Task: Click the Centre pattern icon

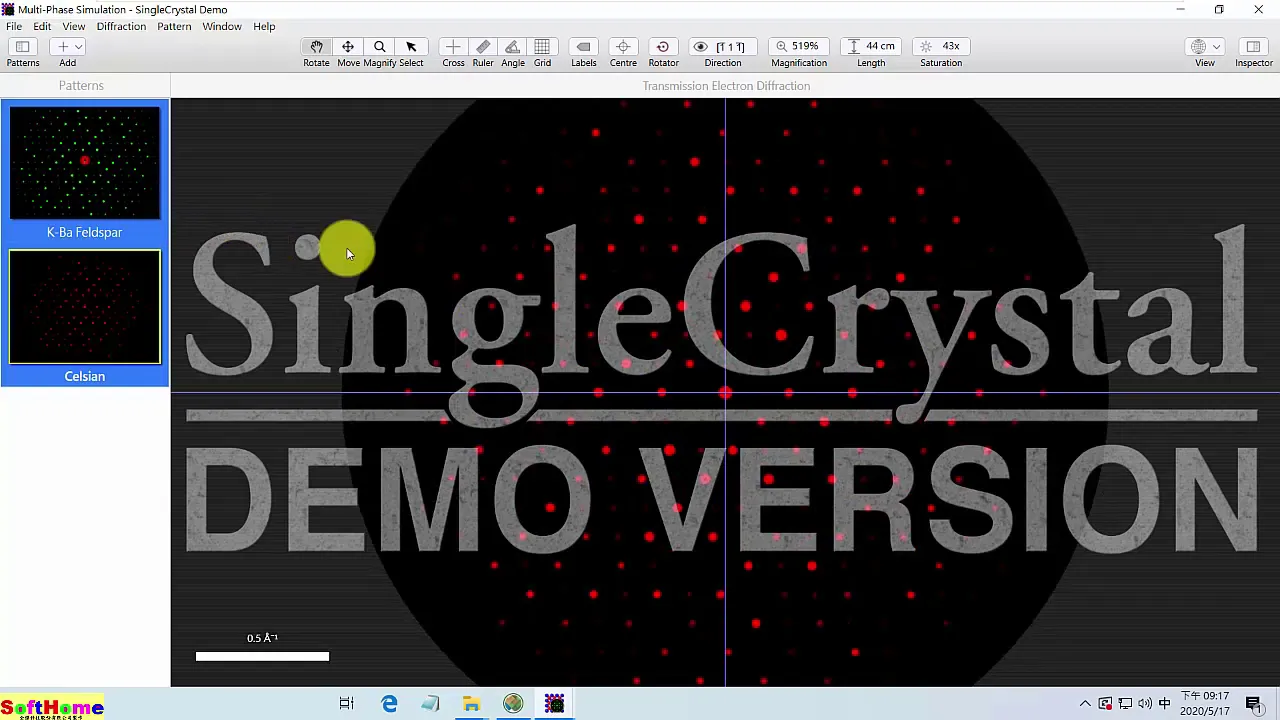Action: (623, 46)
